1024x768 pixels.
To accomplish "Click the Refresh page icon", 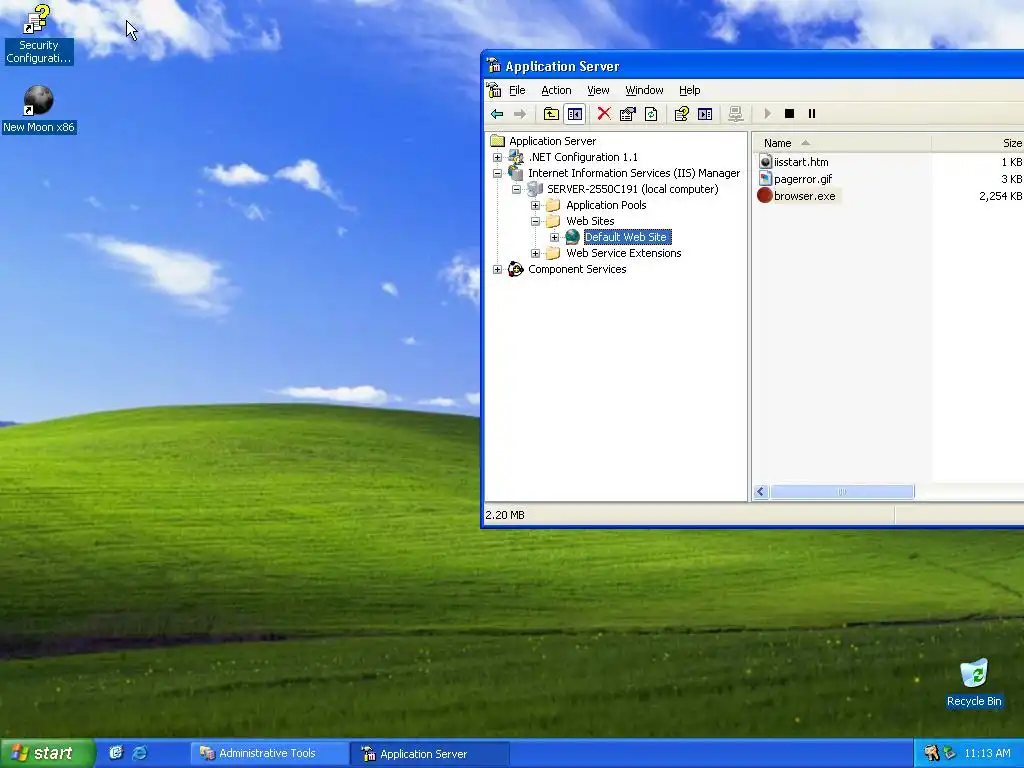I will click(651, 114).
